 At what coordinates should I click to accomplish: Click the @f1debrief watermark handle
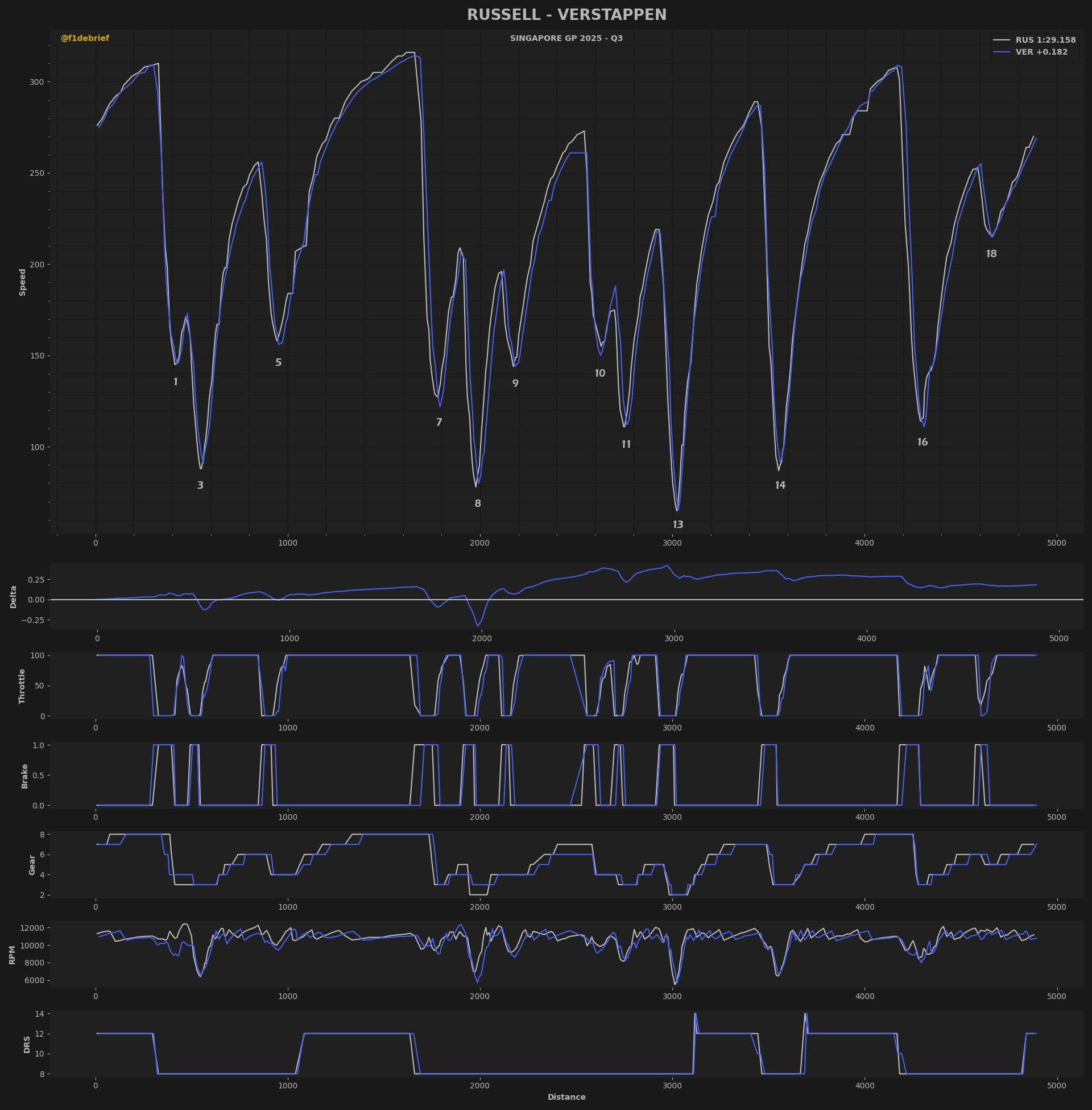[85, 39]
